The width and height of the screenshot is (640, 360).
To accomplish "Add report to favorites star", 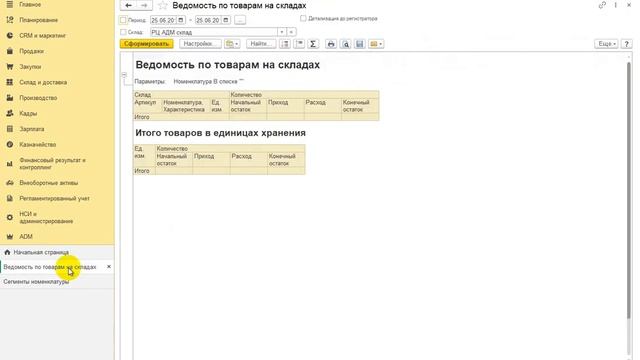I will pyautogui.click(x=162, y=5).
